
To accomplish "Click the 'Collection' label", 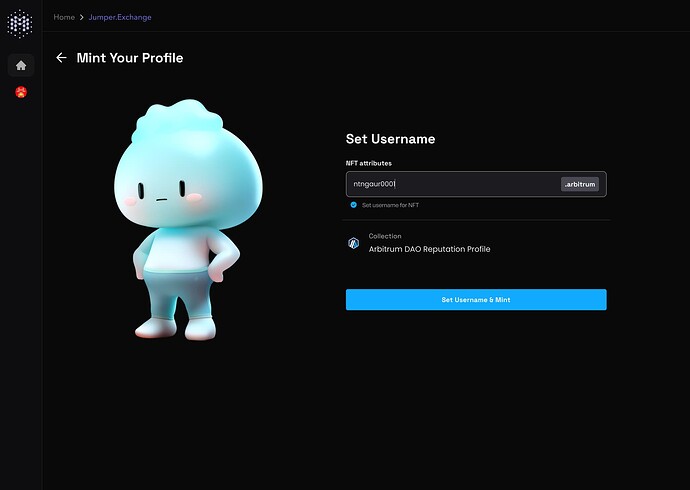I will pyautogui.click(x=385, y=236).
